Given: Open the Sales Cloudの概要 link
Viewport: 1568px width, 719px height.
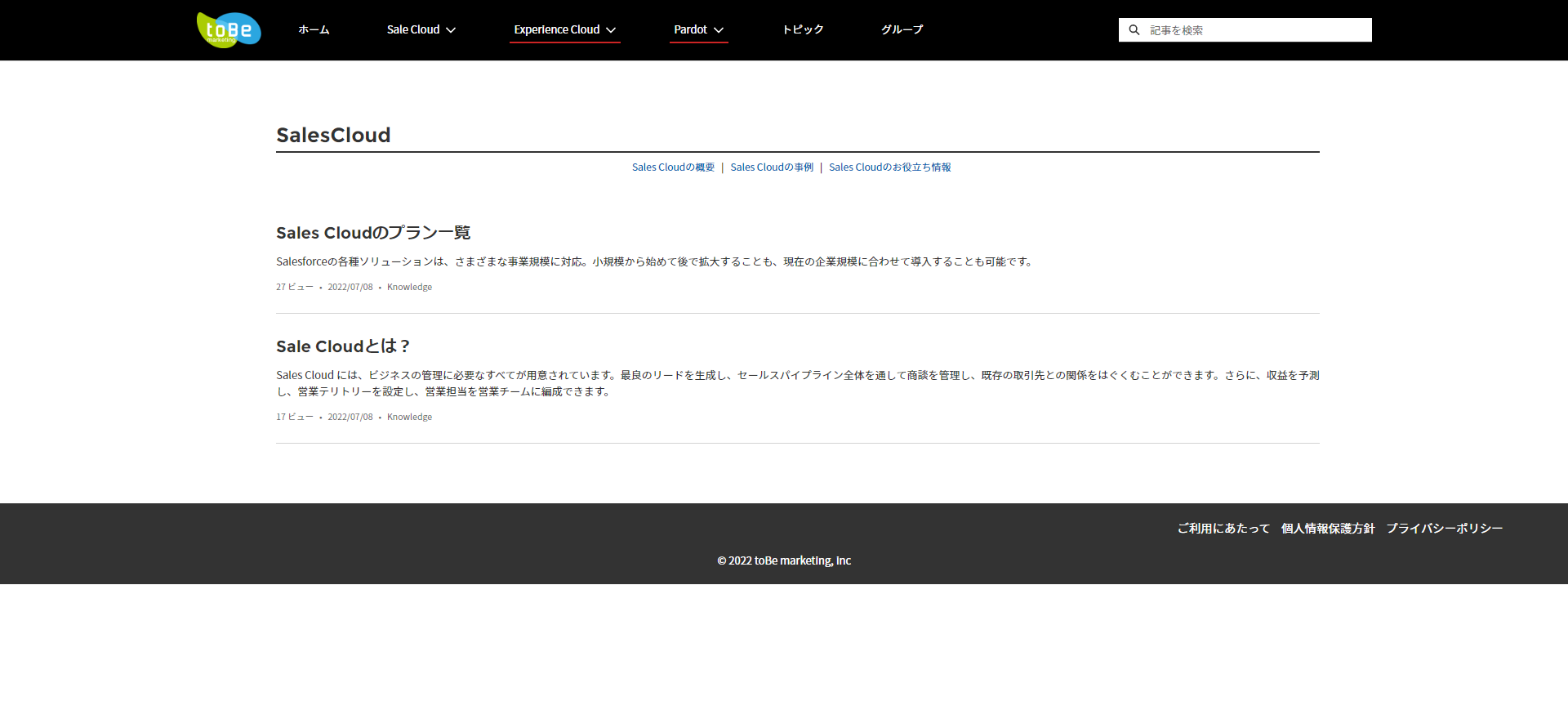Looking at the screenshot, I should point(673,167).
